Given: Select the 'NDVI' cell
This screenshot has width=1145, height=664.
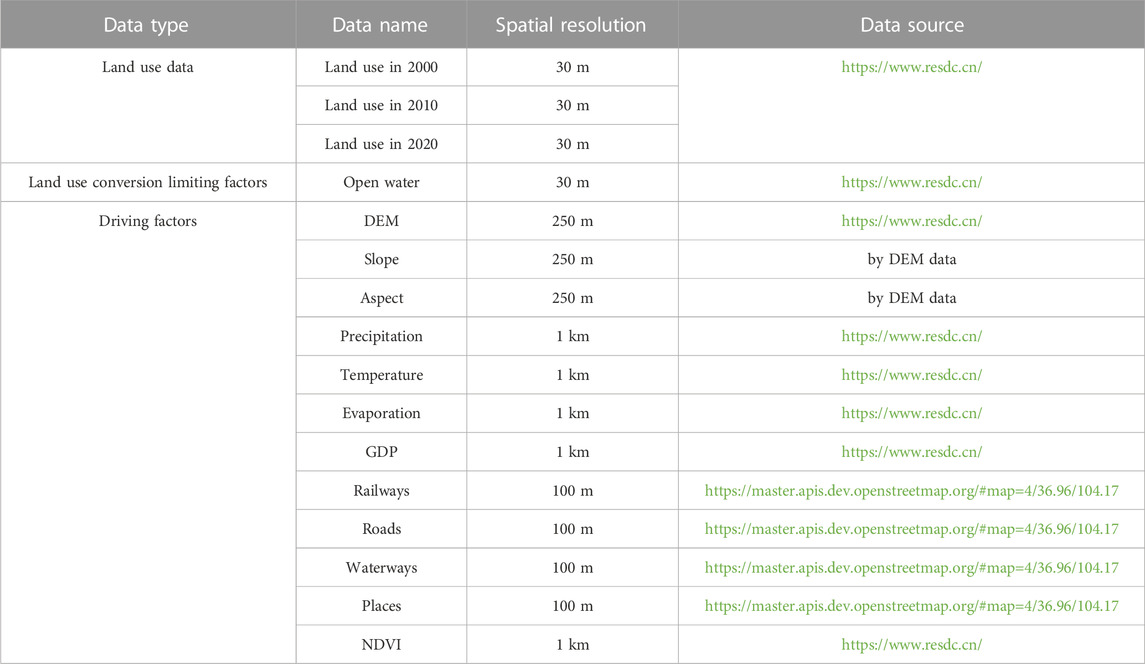Looking at the screenshot, I should (381, 645).
